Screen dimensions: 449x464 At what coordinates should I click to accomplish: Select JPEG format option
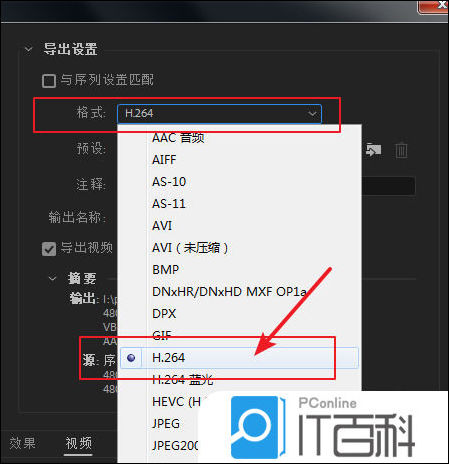click(166, 424)
